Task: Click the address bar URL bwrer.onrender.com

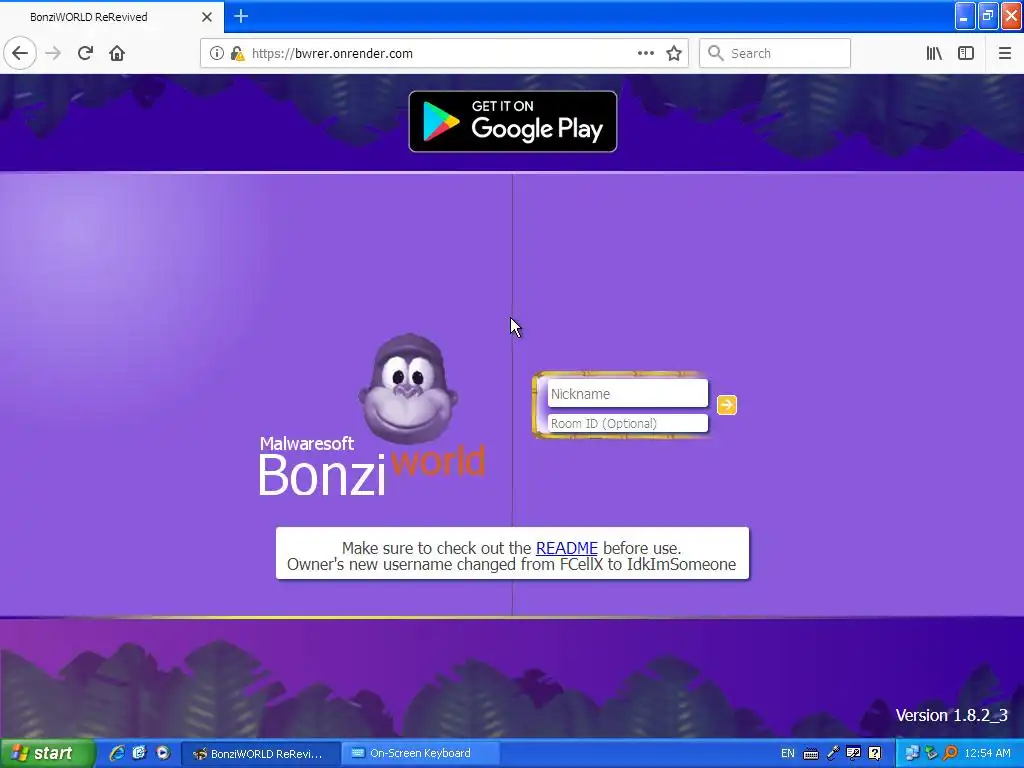Action: [332, 54]
